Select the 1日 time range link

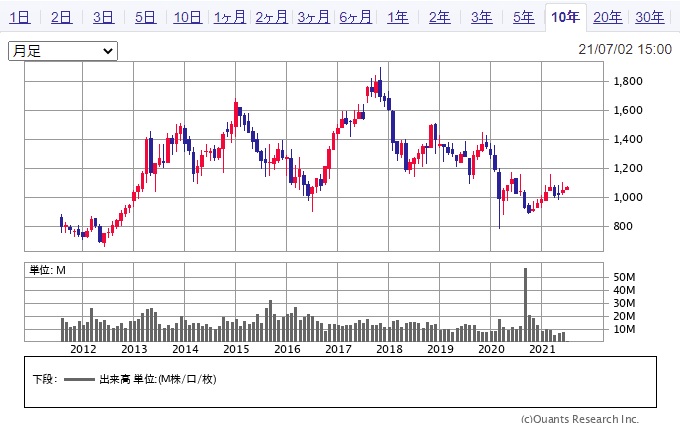pyautogui.click(x=20, y=17)
